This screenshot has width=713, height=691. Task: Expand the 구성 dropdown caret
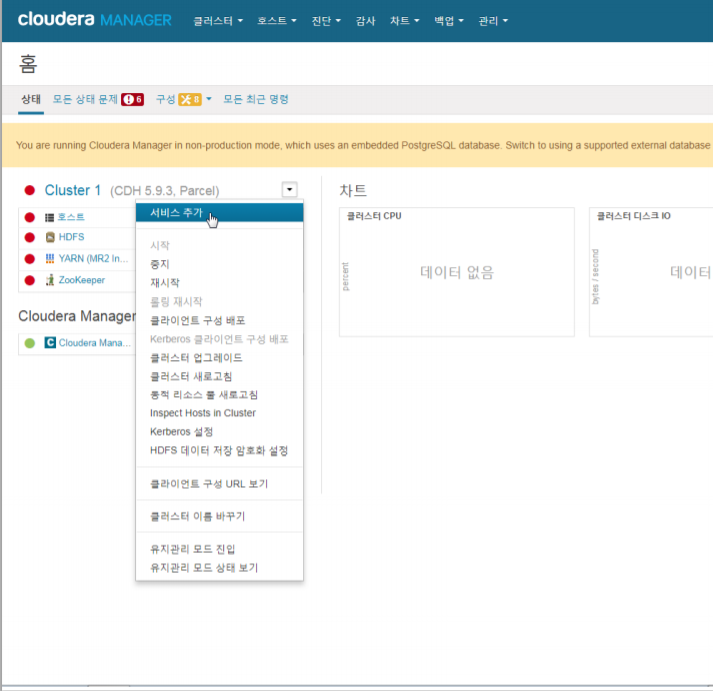[x=209, y=99]
